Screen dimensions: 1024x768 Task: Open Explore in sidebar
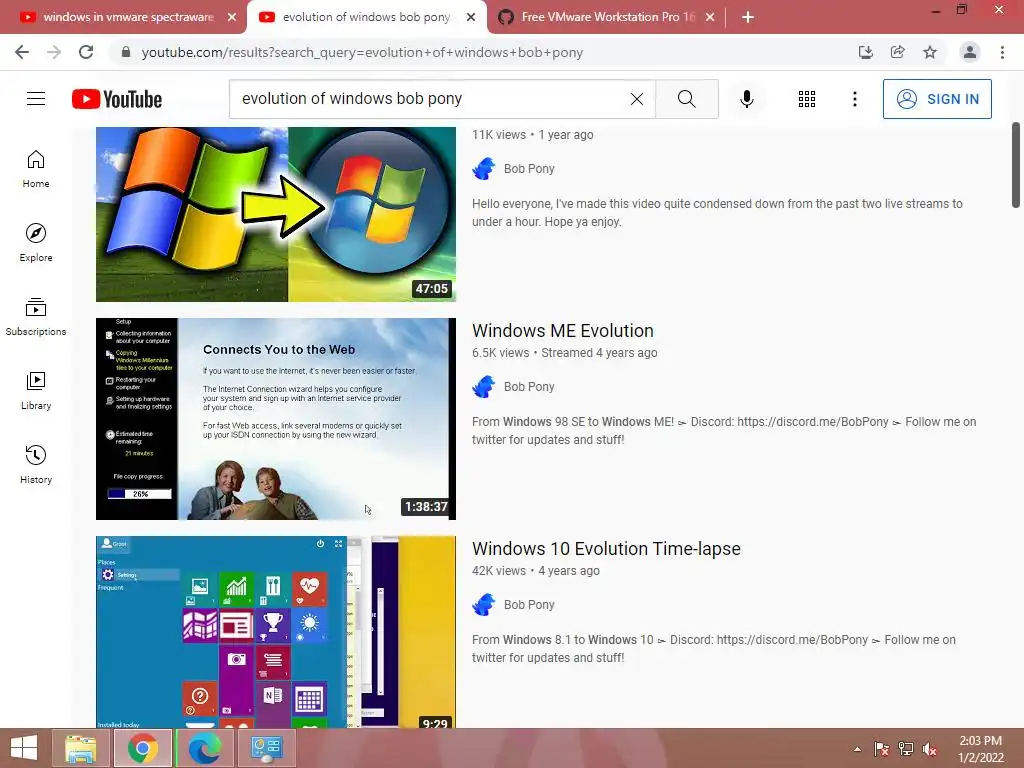coord(36,243)
